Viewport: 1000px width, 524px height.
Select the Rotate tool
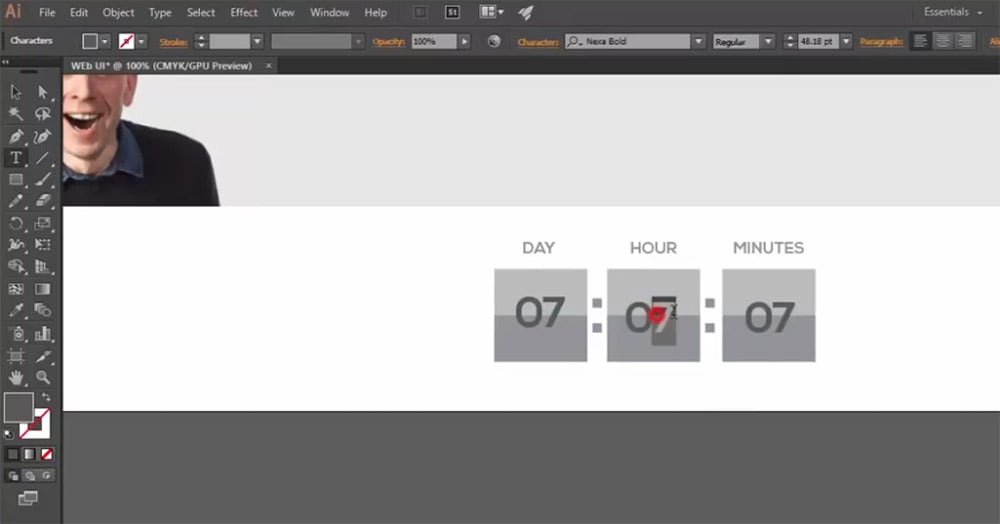tap(16, 223)
